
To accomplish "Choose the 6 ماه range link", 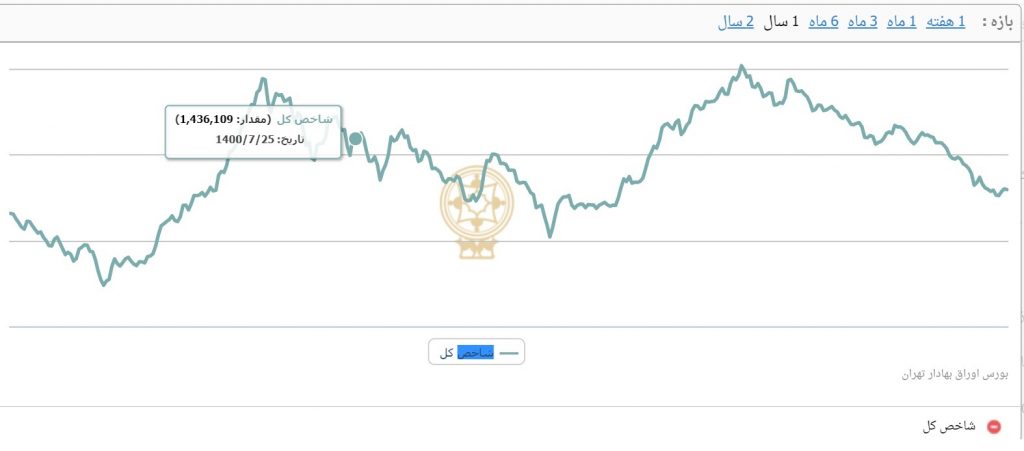I will coord(822,21).
